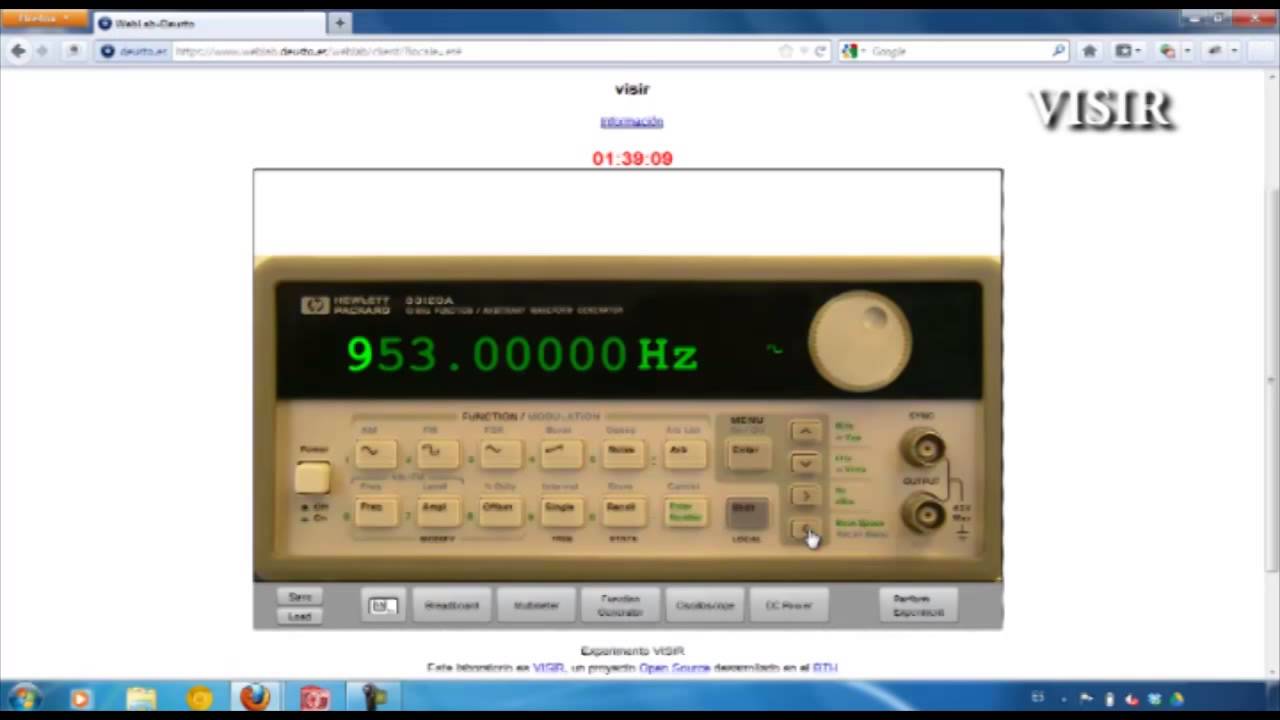The height and width of the screenshot is (720, 1280).
Task: Select the sine wave function button
Action: pos(375,452)
